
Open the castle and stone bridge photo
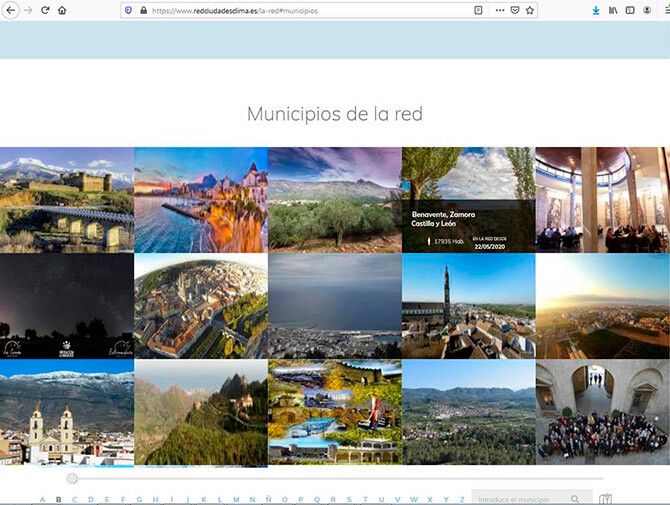pos(66,199)
